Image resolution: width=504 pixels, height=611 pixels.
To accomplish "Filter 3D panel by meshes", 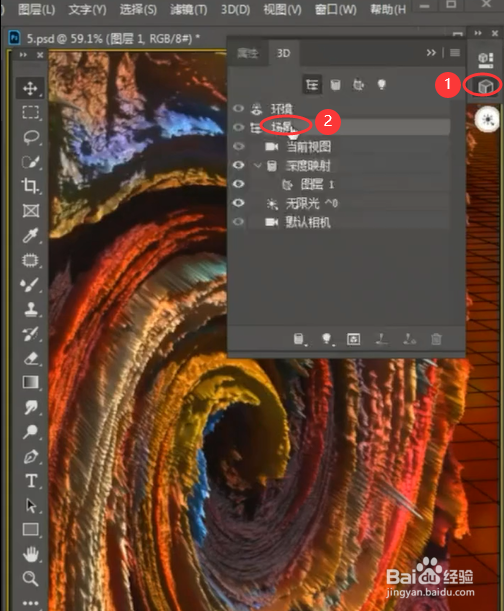I will (335, 85).
